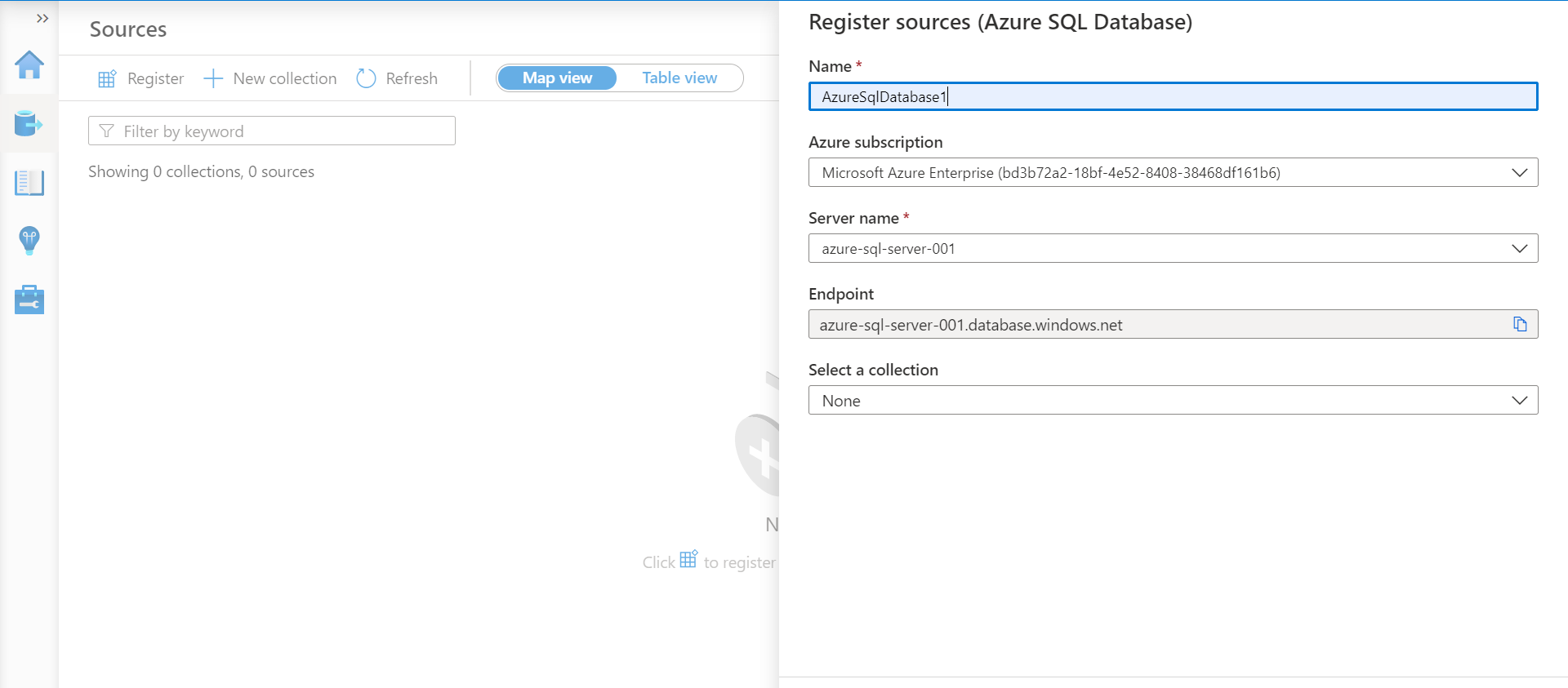This screenshot has width=1568, height=688.
Task: Open the Glossary book icon
Action: 29,183
